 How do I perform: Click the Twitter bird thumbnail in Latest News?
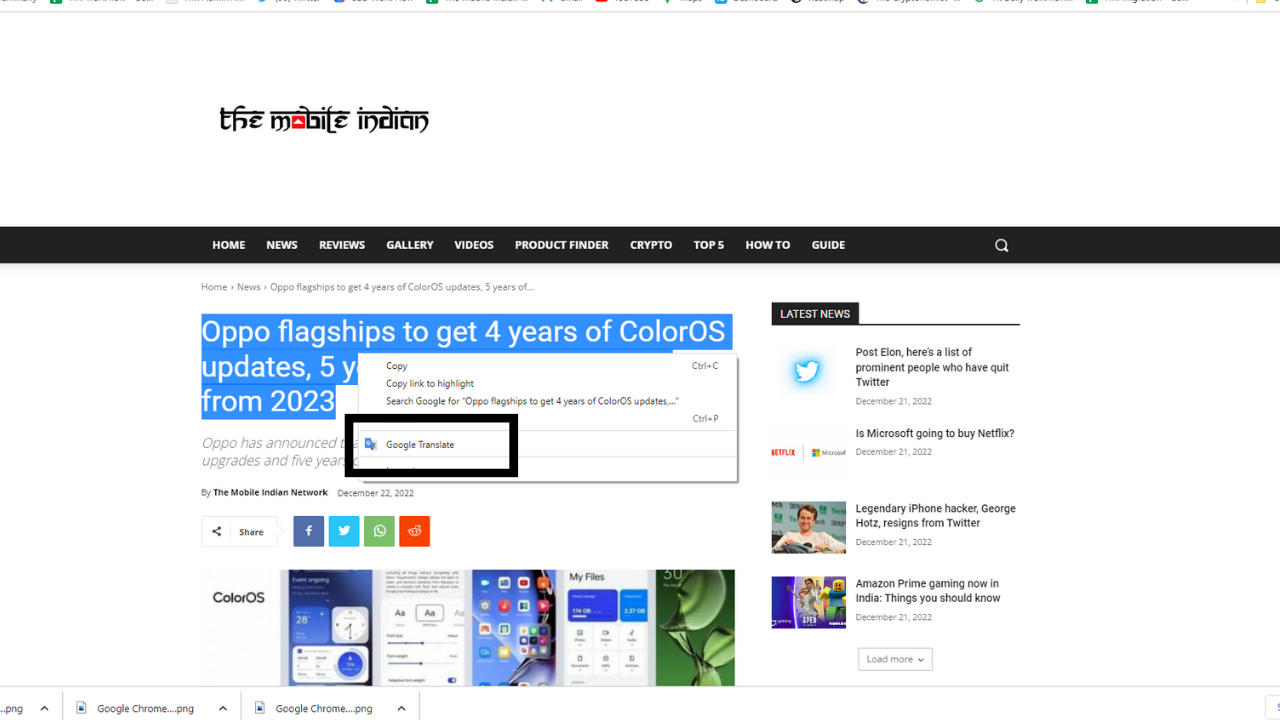(x=808, y=372)
